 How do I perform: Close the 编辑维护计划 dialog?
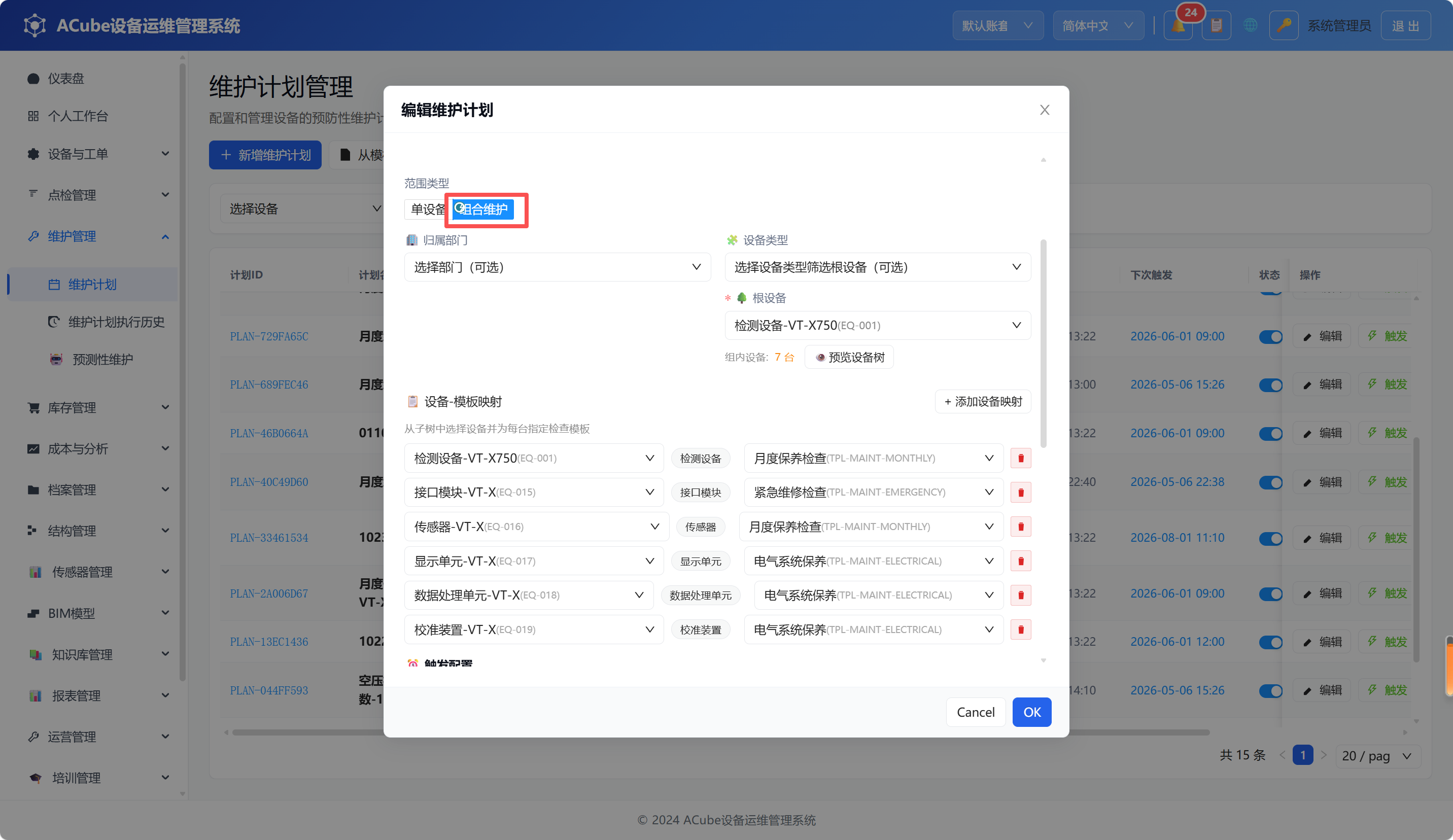(x=1044, y=110)
